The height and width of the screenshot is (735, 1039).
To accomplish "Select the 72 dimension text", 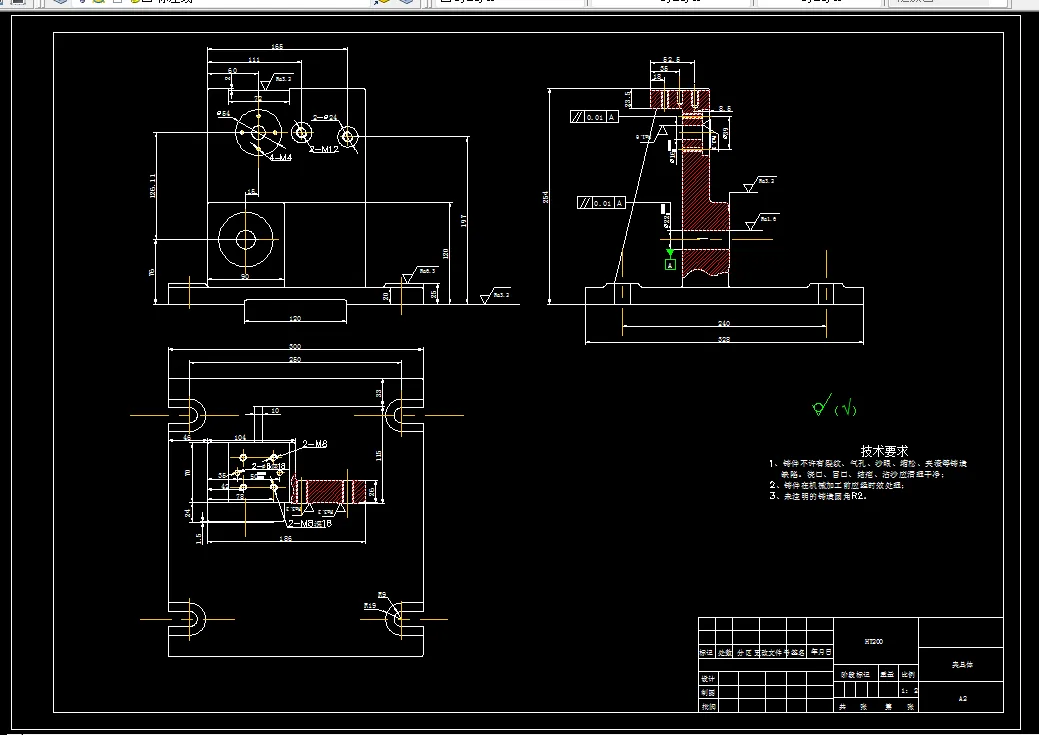I will point(258,99).
